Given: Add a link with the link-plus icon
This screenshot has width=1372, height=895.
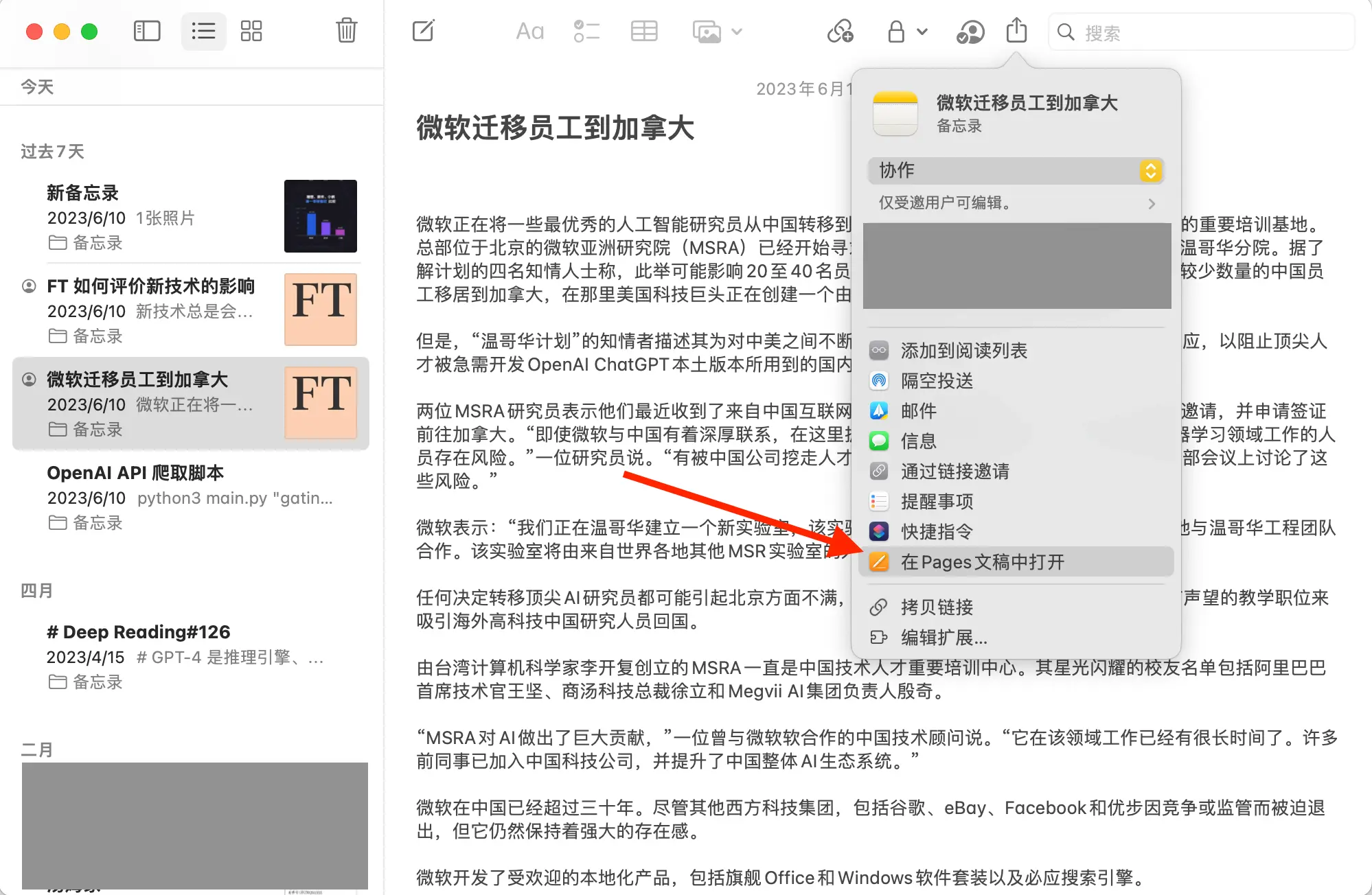Looking at the screenshot, I should pos(841,32).
